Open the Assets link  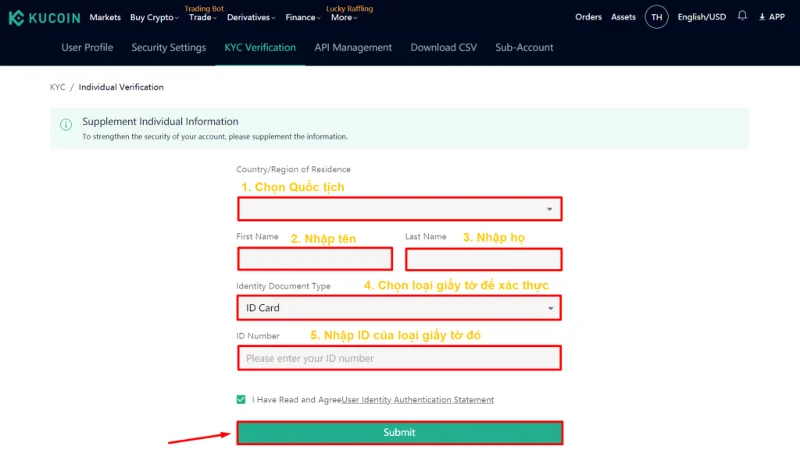(x=623, y=17)
